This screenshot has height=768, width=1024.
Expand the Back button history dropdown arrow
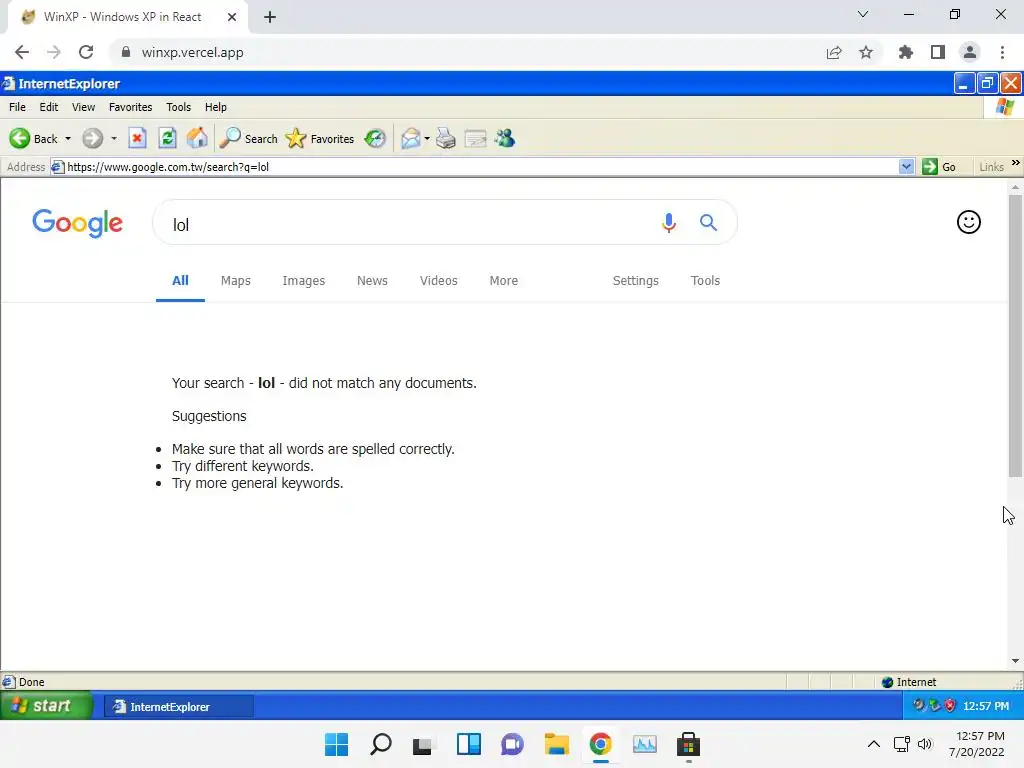(68, 138)
